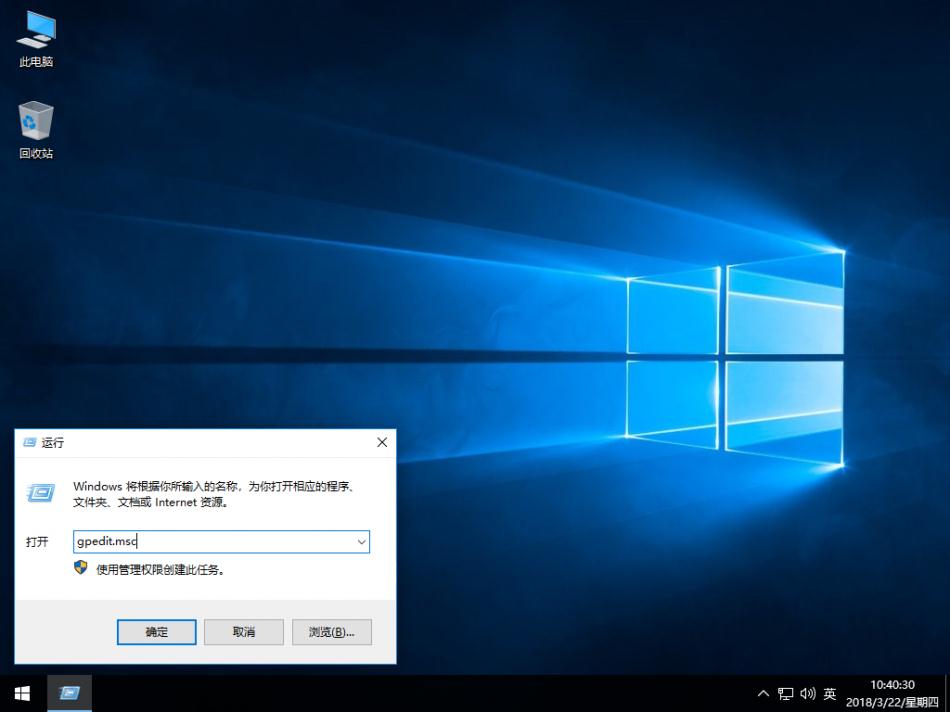Click 取消 button in Run dialog
Screen dimensions: 950x712
(244, 632)
